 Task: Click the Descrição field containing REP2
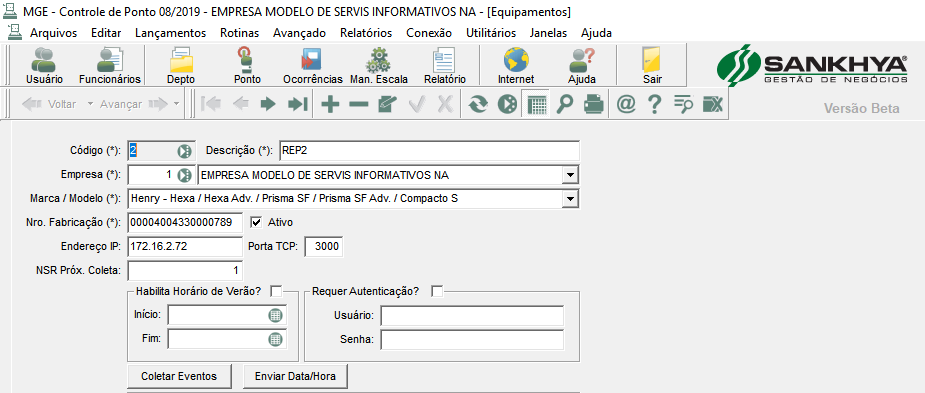pyautogui.click(x=429, y=151)
